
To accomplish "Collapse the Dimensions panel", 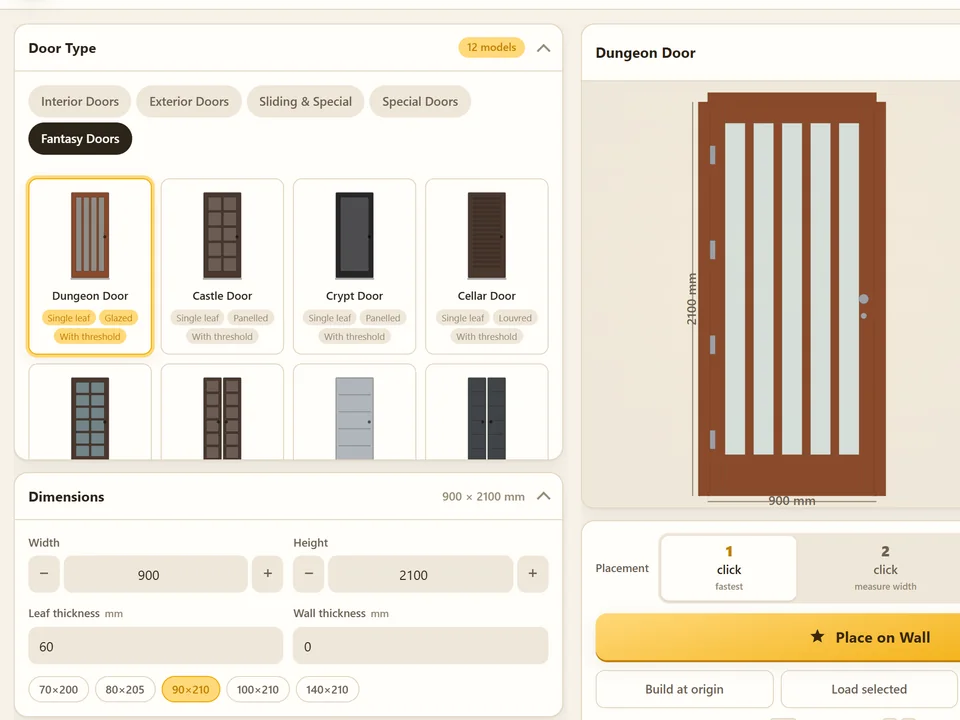I will point(543,496).
